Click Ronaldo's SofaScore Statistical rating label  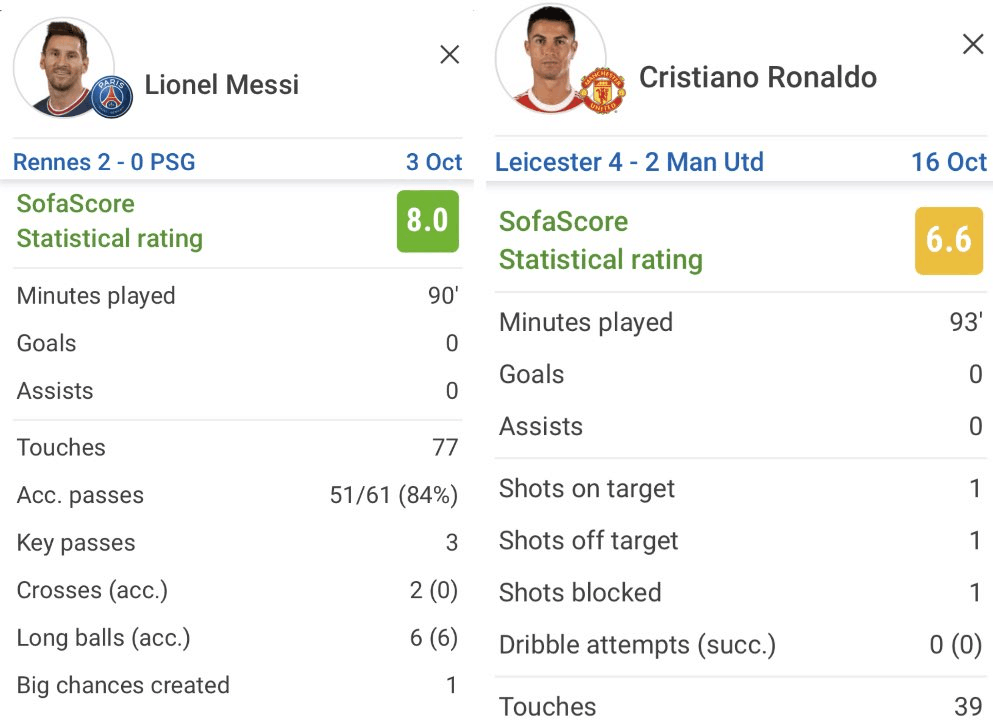click(600, 240)
